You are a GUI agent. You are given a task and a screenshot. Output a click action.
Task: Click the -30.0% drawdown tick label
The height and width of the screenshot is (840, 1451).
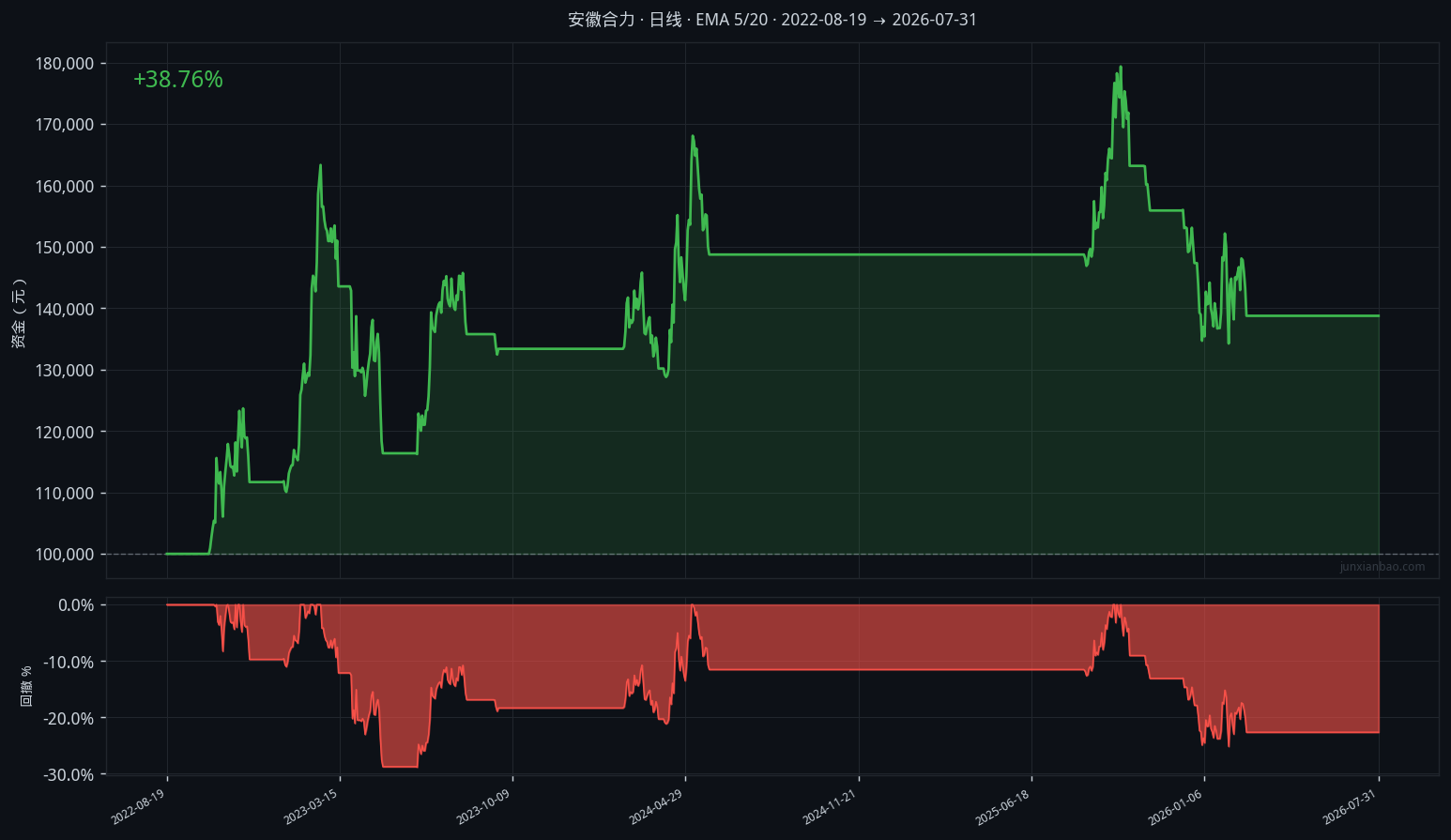point(69,775)
